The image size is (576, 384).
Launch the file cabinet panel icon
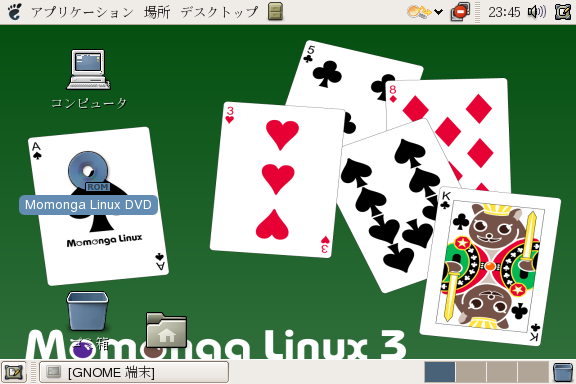[275, 11]
